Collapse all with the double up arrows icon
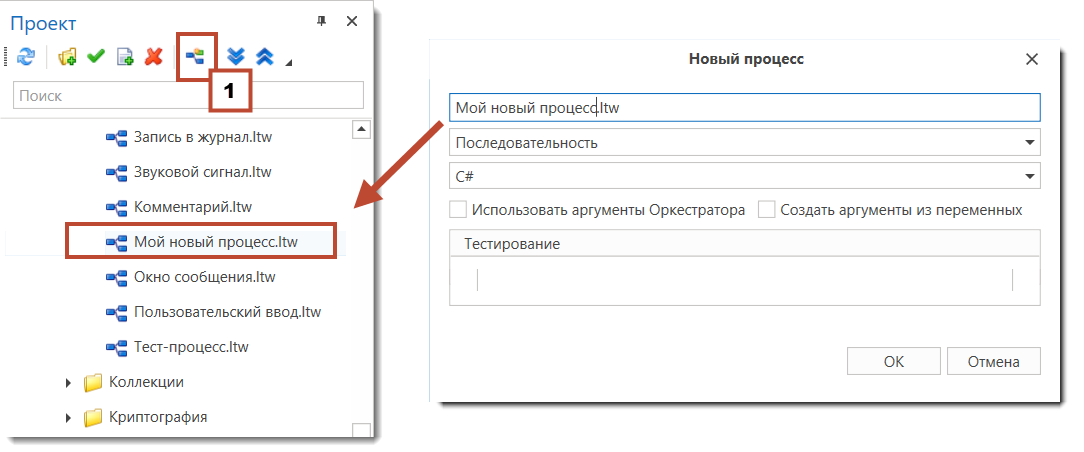 (x=265, y=57)
